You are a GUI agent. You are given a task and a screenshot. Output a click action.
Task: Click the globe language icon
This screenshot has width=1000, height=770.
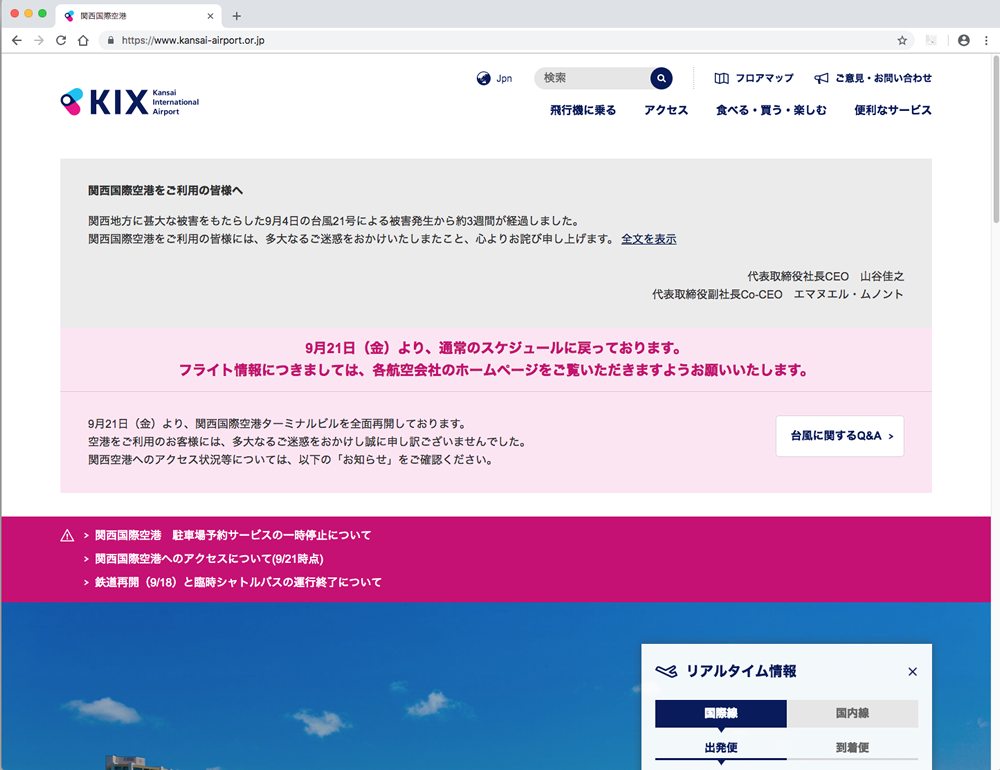(x=483, y=78)
